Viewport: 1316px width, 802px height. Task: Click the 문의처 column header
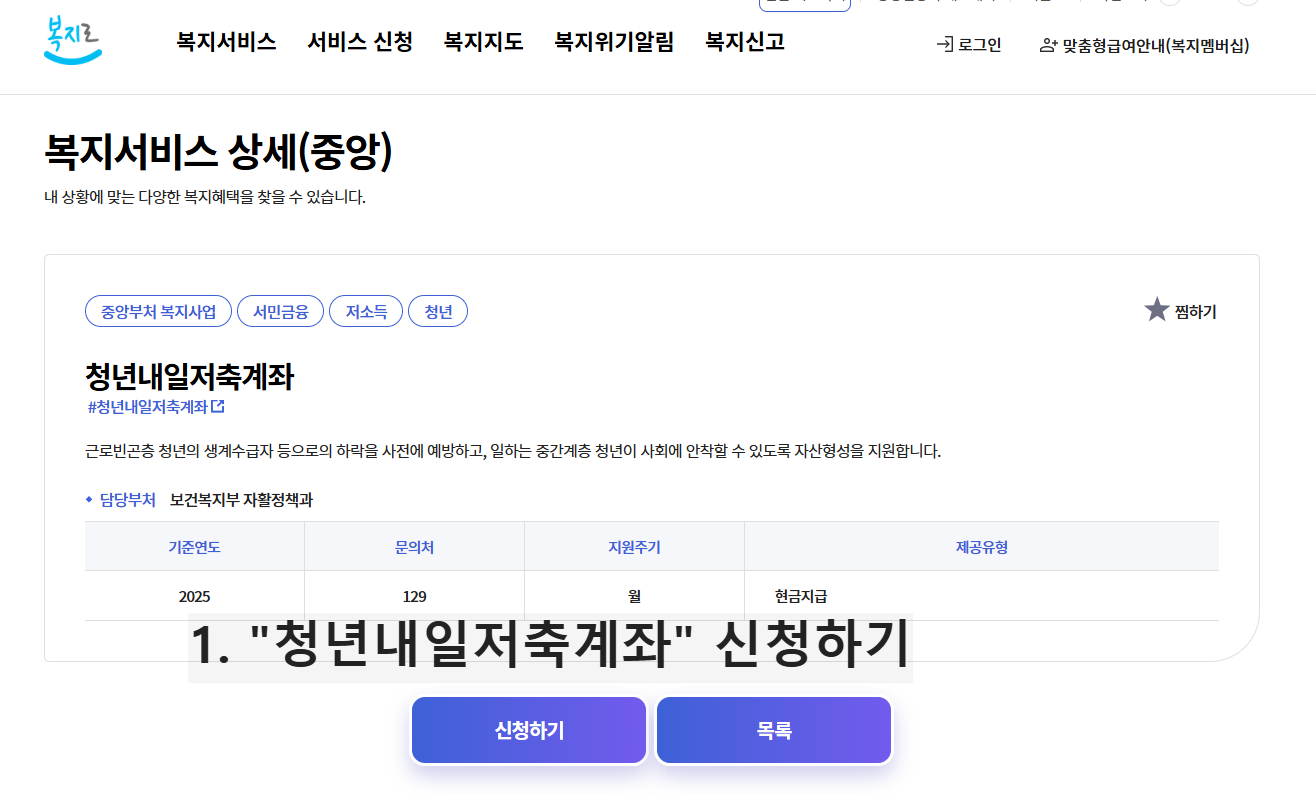coord(414,547)
